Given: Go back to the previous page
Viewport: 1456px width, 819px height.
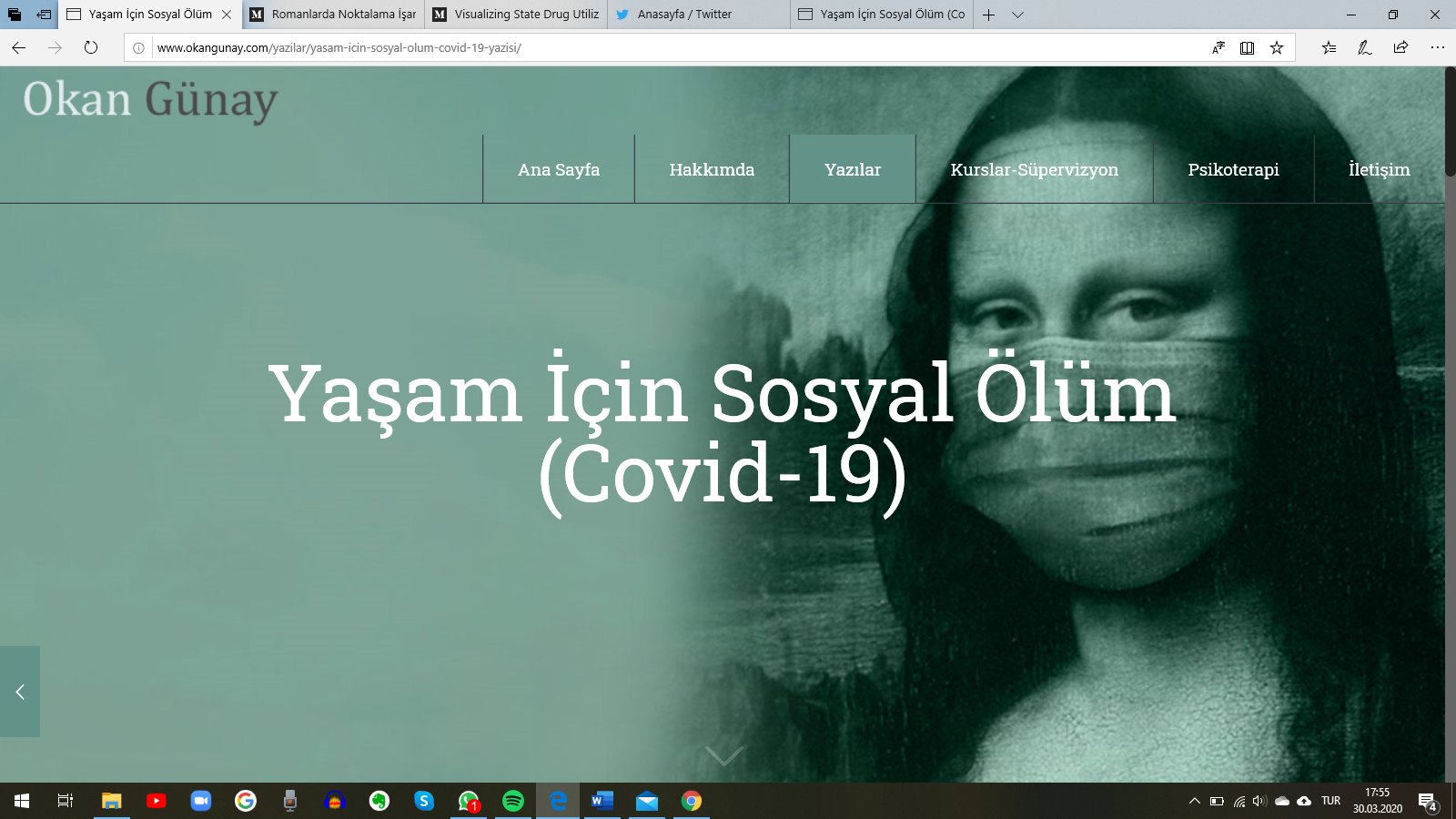Looking at the screenshot, I should click(19, 47).
